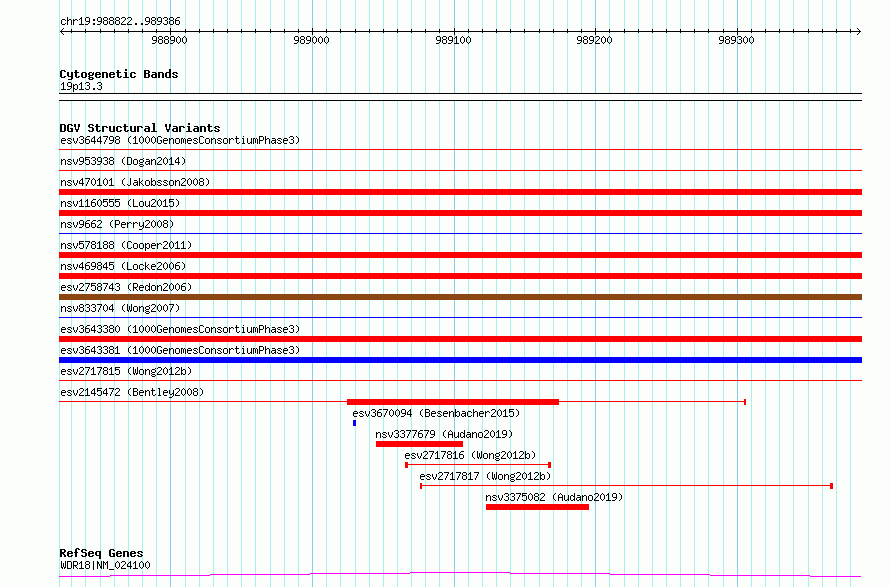The height and width of the screenshot is (587, 890).
Task: Click the thick red esv3643380 bar
Action: [x=460, y=339]
